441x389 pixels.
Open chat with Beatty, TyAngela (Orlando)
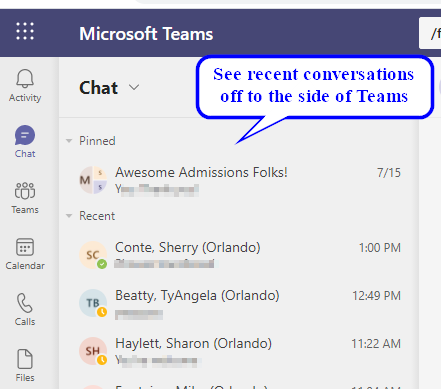click(239, 303)
